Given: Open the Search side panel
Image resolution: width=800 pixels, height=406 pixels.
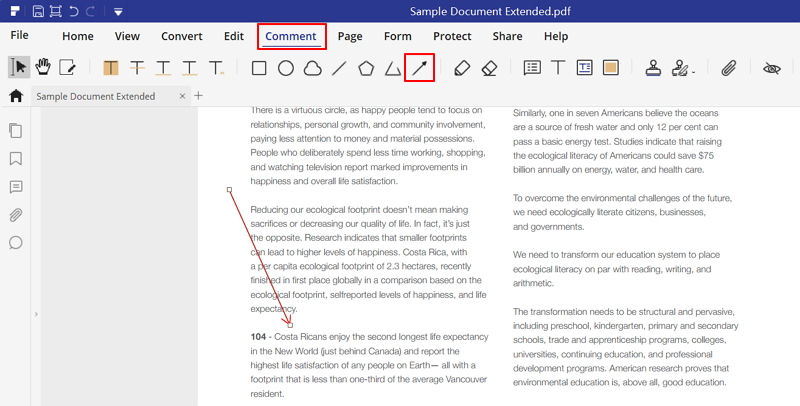Looking at the screenshot, I should point(16,243).
